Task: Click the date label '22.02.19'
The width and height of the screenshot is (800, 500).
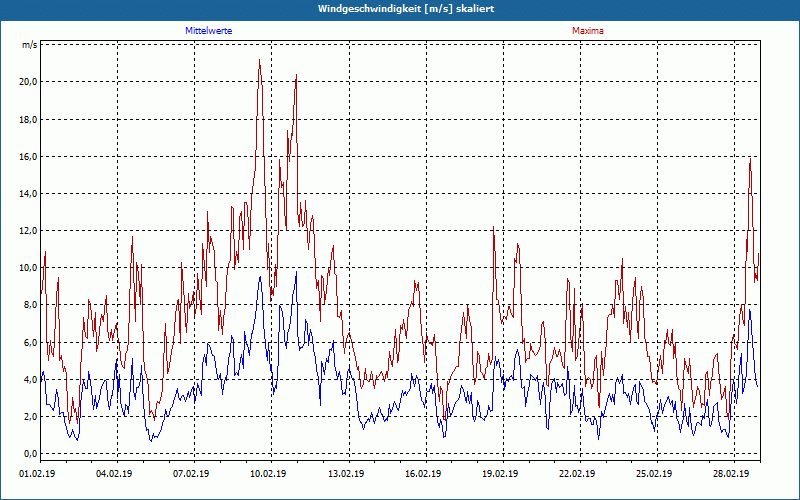Action: [x=577, y=473]
